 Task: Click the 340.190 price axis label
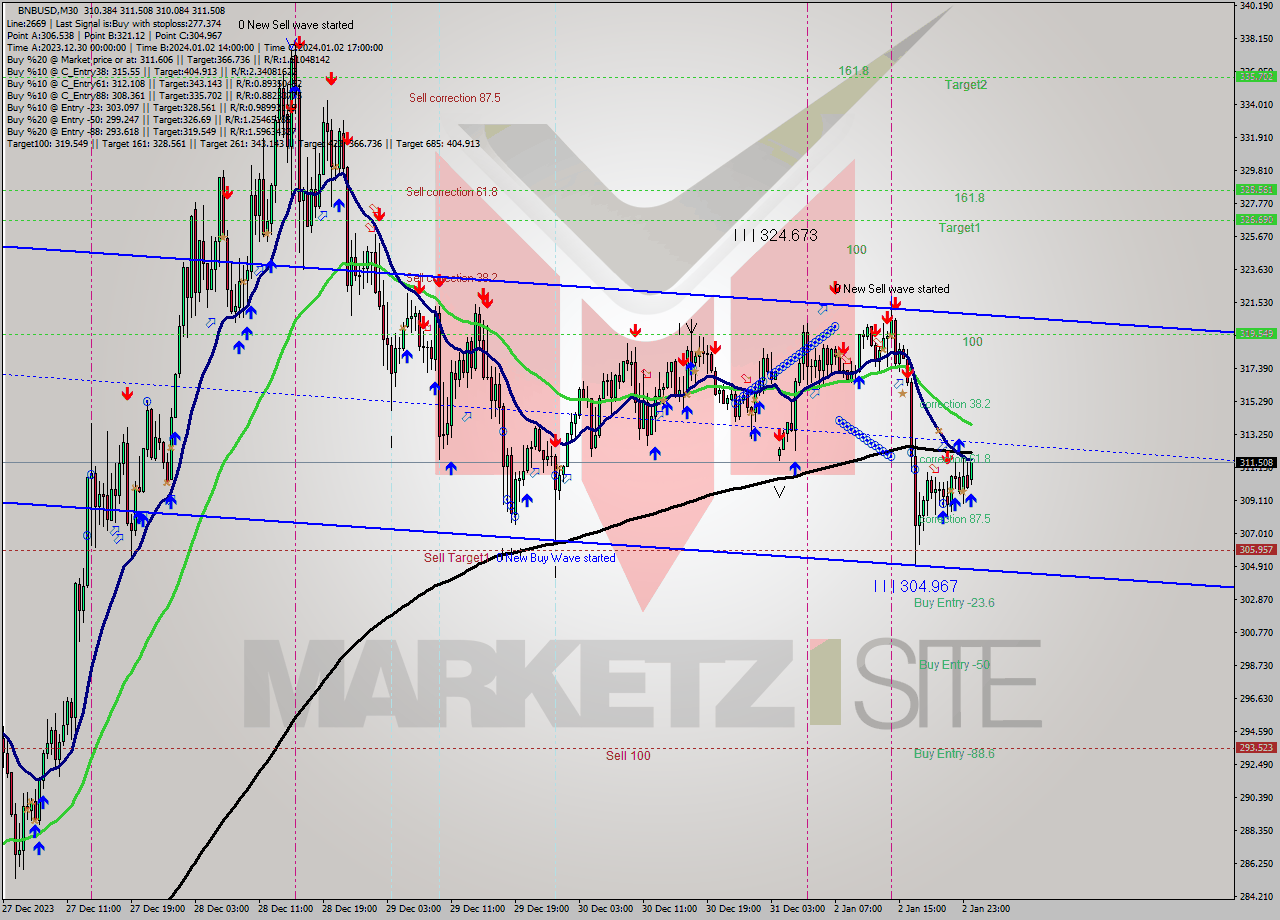coord(1256,6)
